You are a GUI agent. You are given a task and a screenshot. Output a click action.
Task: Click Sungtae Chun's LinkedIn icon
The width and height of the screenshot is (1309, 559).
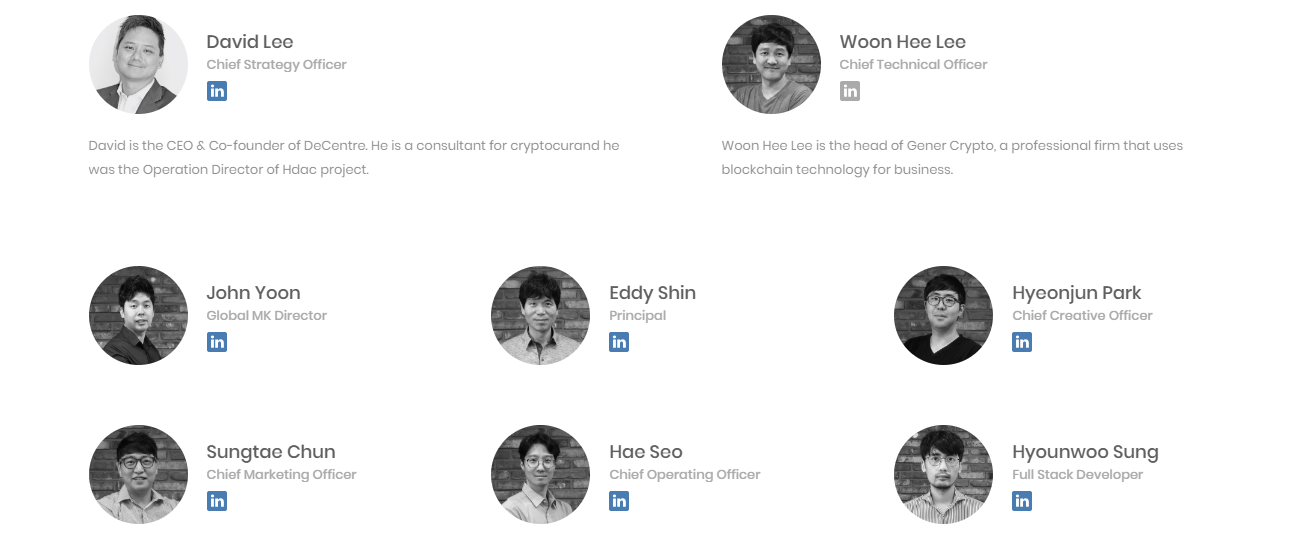coord(217,501)
